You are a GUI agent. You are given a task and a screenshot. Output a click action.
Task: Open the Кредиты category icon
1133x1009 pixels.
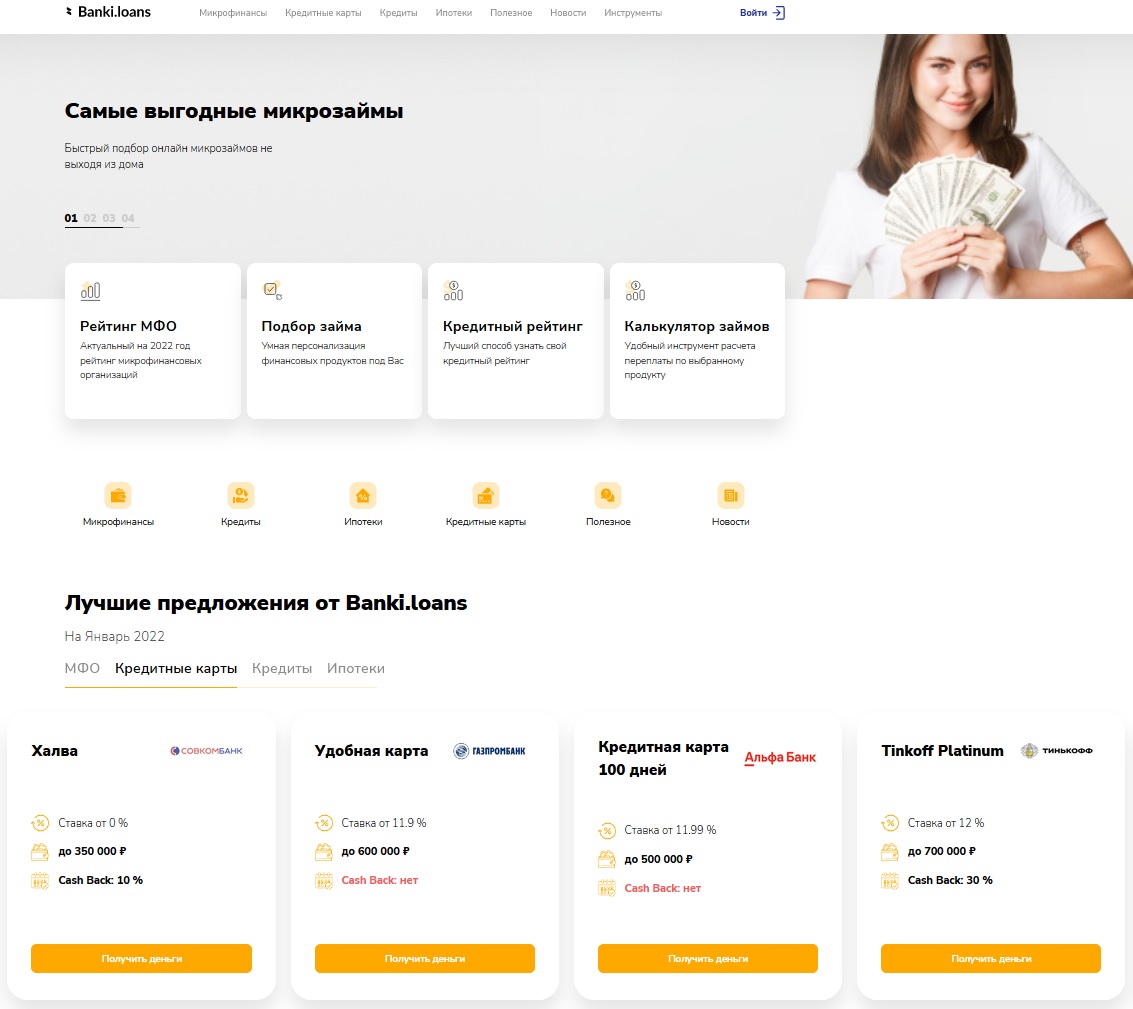(x=241, y=496)
